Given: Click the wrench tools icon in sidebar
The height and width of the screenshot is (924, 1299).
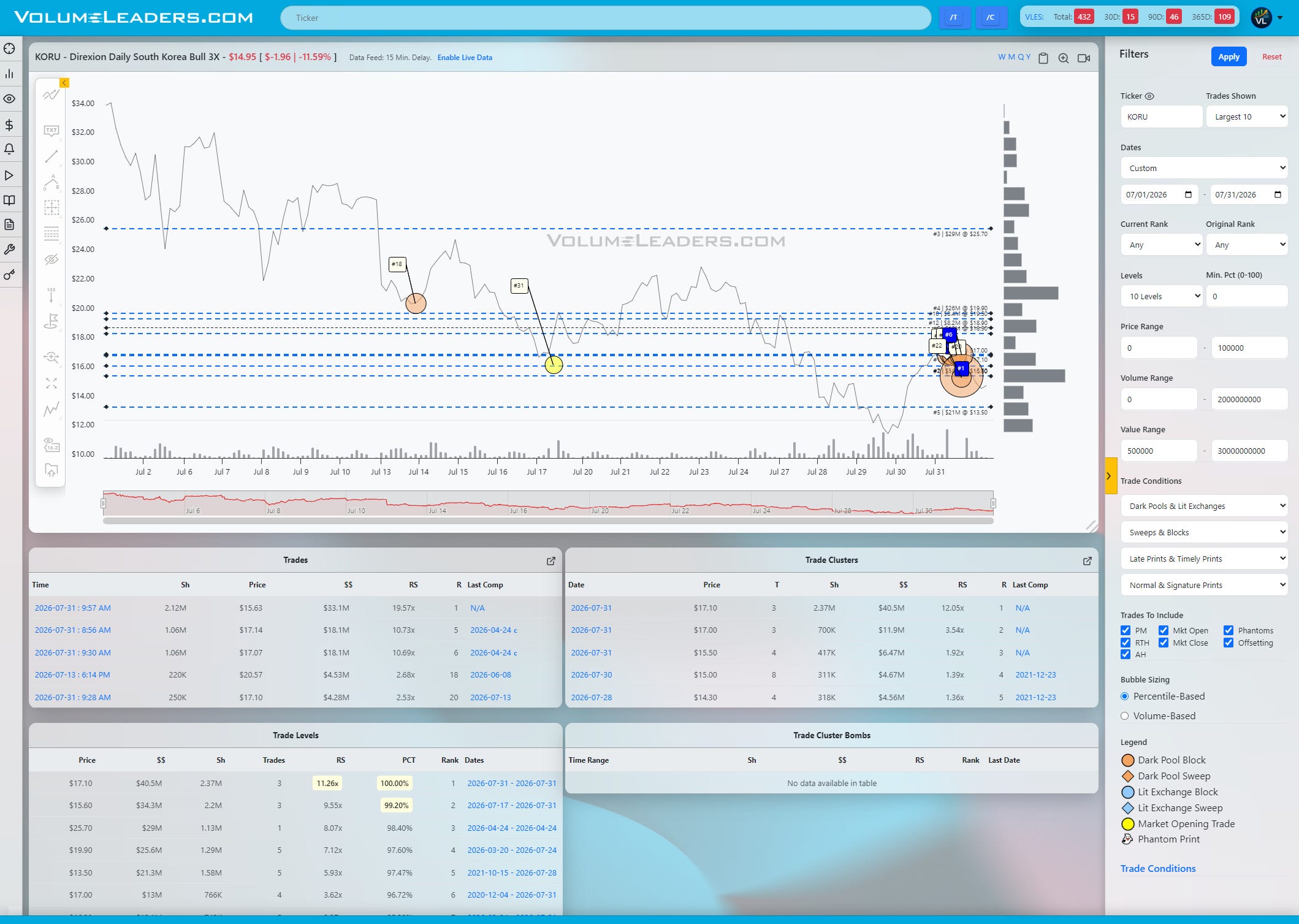Looking at the screenshot, I should point(9,250).
